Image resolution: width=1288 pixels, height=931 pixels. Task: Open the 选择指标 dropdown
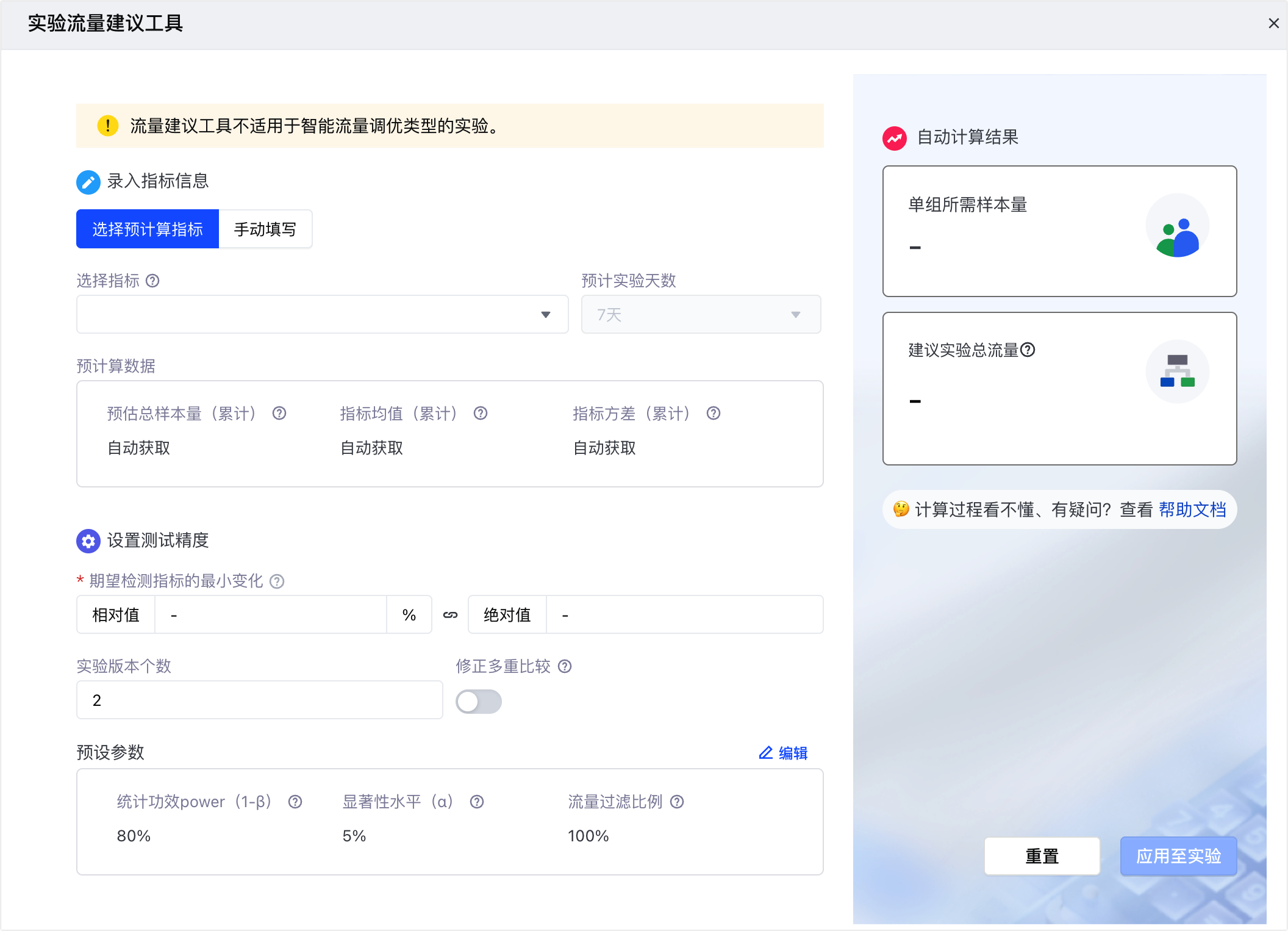pyautogui.click(x=322, y=314)
